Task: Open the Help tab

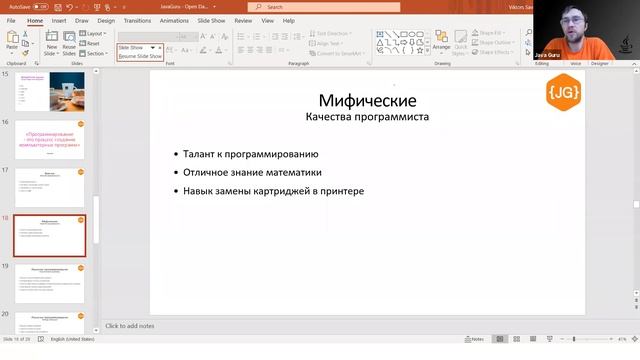Action: tap(289, 20)
